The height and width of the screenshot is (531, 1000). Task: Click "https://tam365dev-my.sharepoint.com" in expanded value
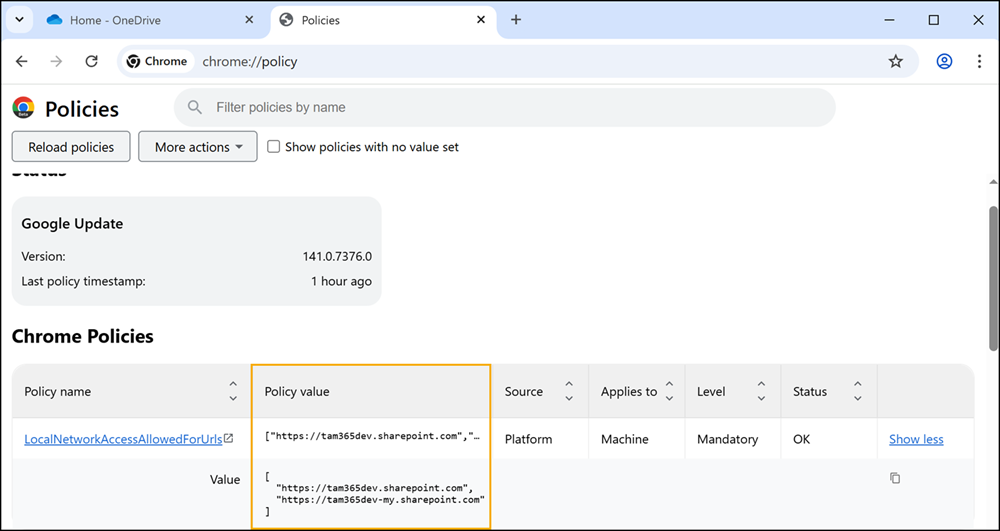[381, 500]
